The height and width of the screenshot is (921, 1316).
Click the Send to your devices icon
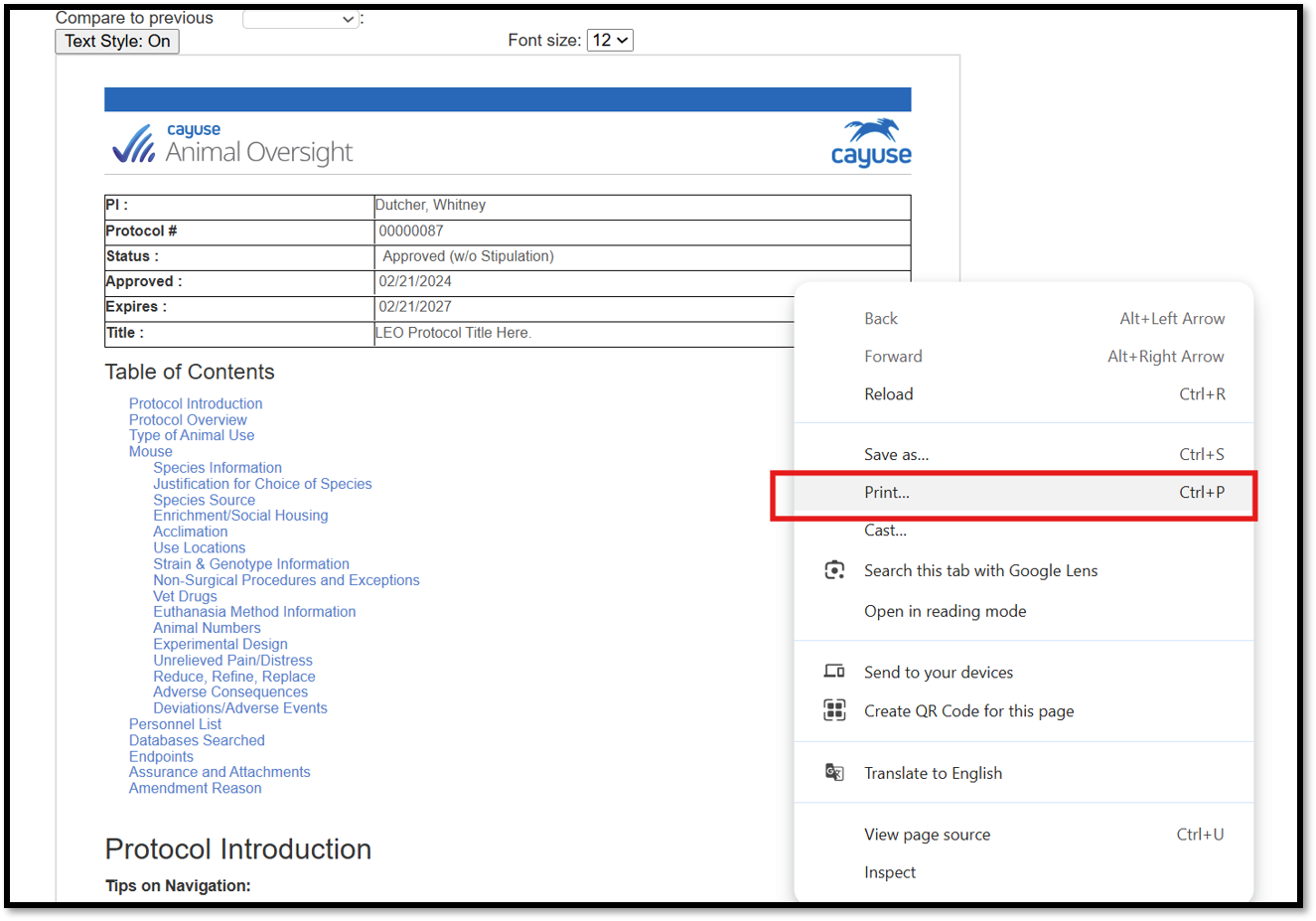click(834, 672)
